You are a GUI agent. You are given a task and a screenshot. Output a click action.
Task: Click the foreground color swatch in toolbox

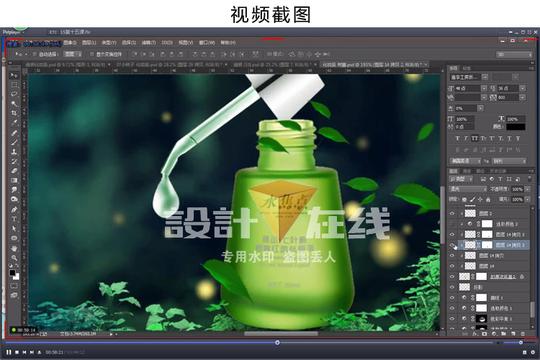tap(12, 273)
